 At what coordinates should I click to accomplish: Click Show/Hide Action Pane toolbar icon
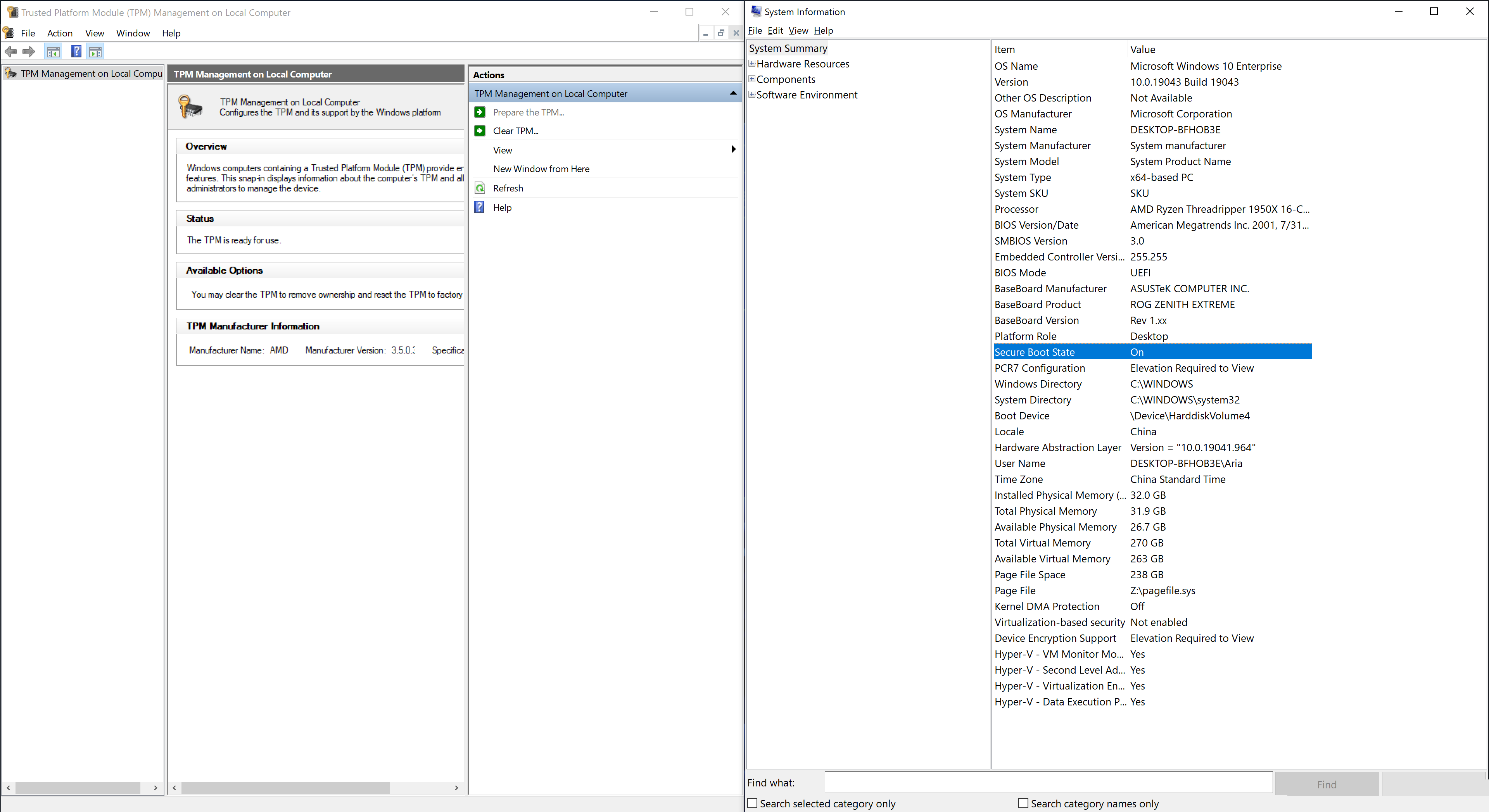tap(95, 52)
